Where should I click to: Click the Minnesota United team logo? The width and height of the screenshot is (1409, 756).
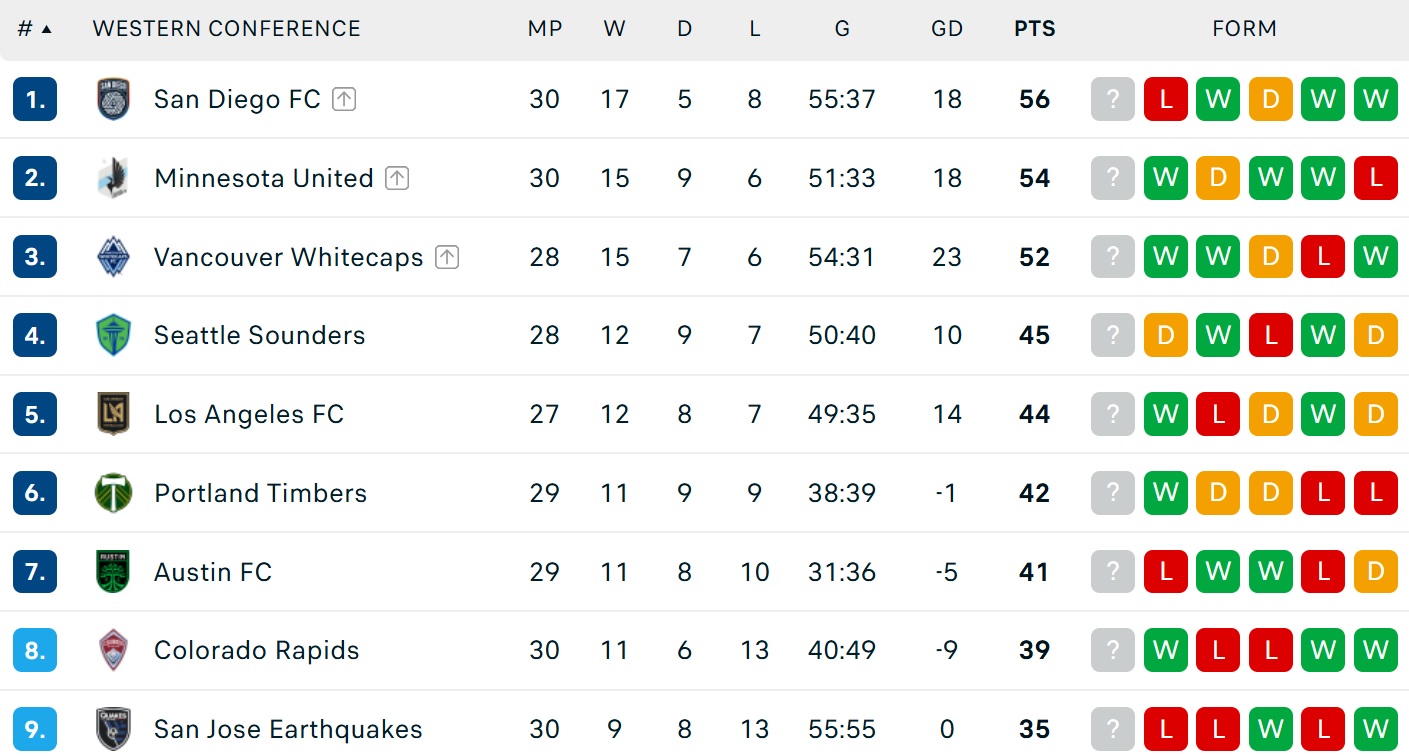[113, 178]
